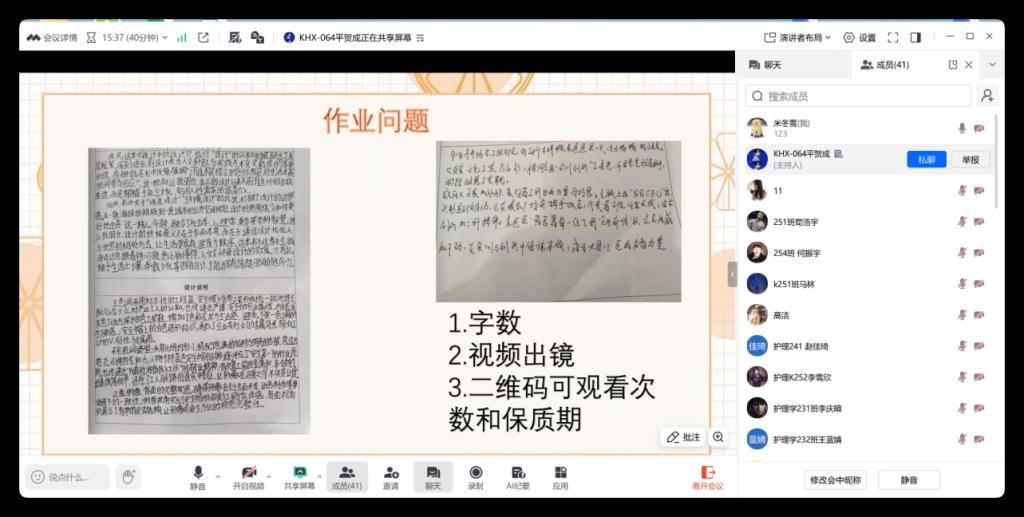Click the blue 私聊 button
The height and width of the screenshot is (517, 1024).
tap(926, 160)
